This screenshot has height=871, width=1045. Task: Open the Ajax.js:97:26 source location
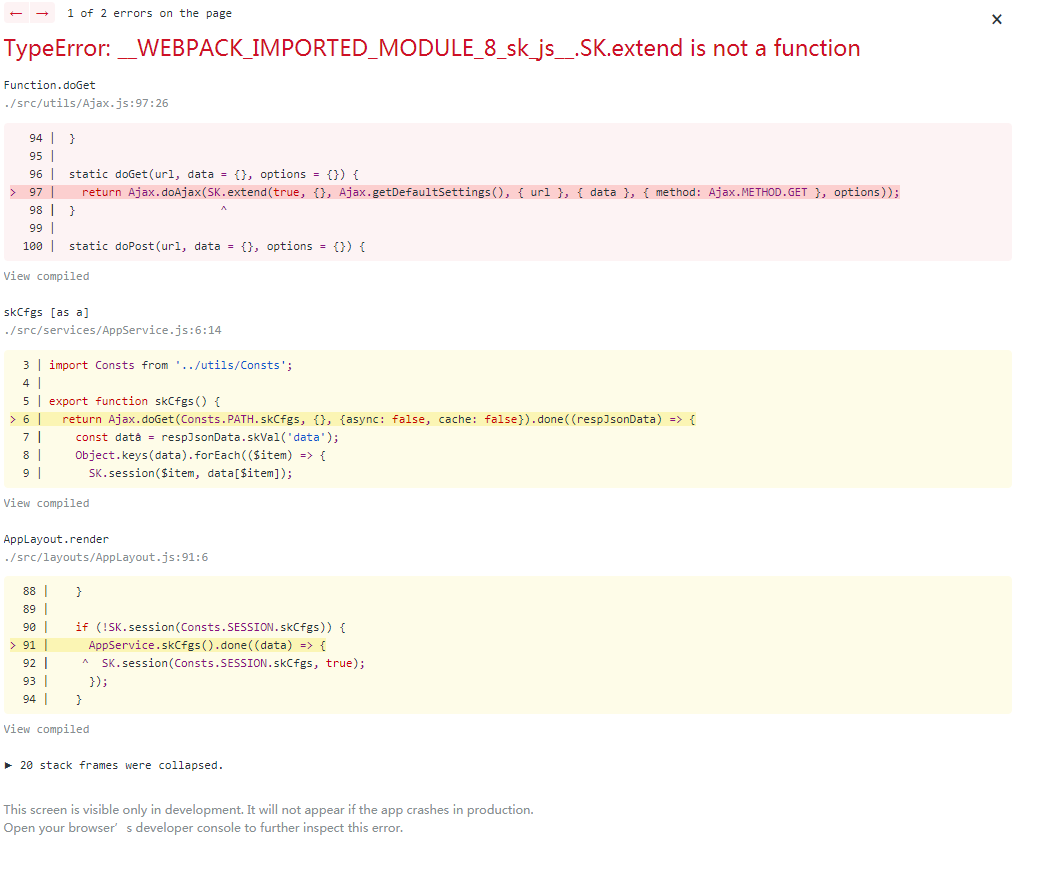point(86,102)
